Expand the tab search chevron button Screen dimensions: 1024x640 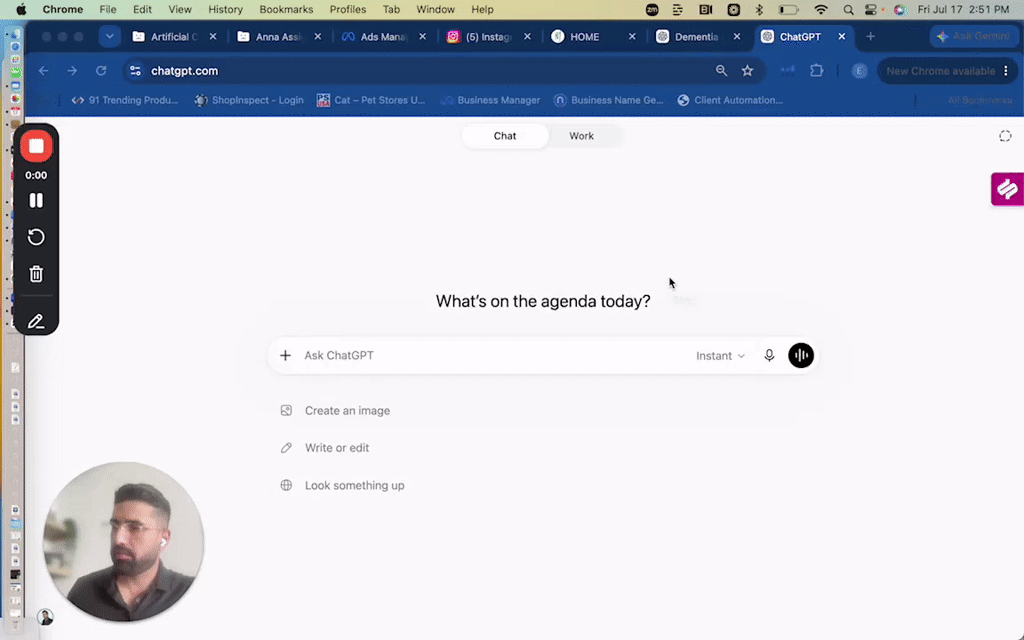coord(110,37)
